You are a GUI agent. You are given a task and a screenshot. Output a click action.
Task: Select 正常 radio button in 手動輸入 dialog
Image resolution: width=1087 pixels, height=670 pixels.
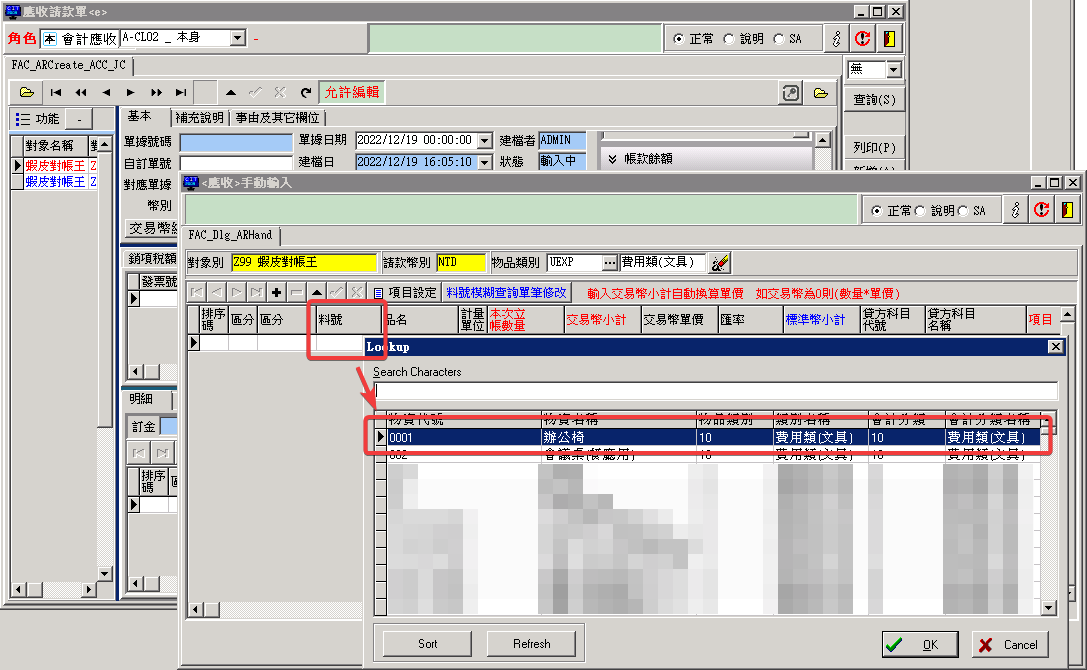877,211
